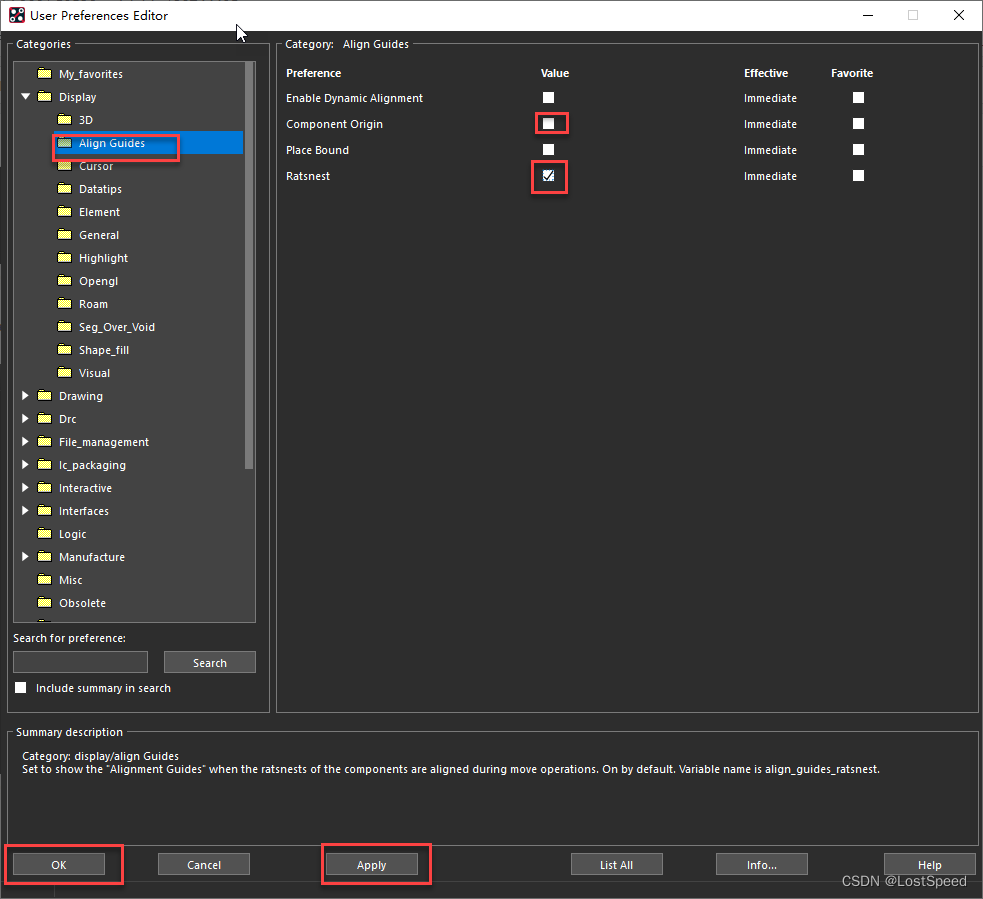Click the Datatips folder icon
The image size is (983, 899).
coord(65,189)
